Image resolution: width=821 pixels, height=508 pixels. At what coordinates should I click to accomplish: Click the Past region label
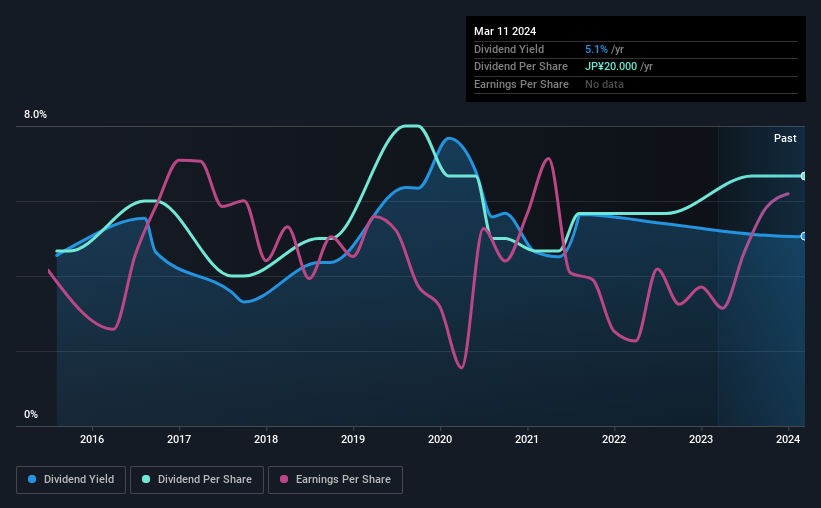(x=785, y=138)
